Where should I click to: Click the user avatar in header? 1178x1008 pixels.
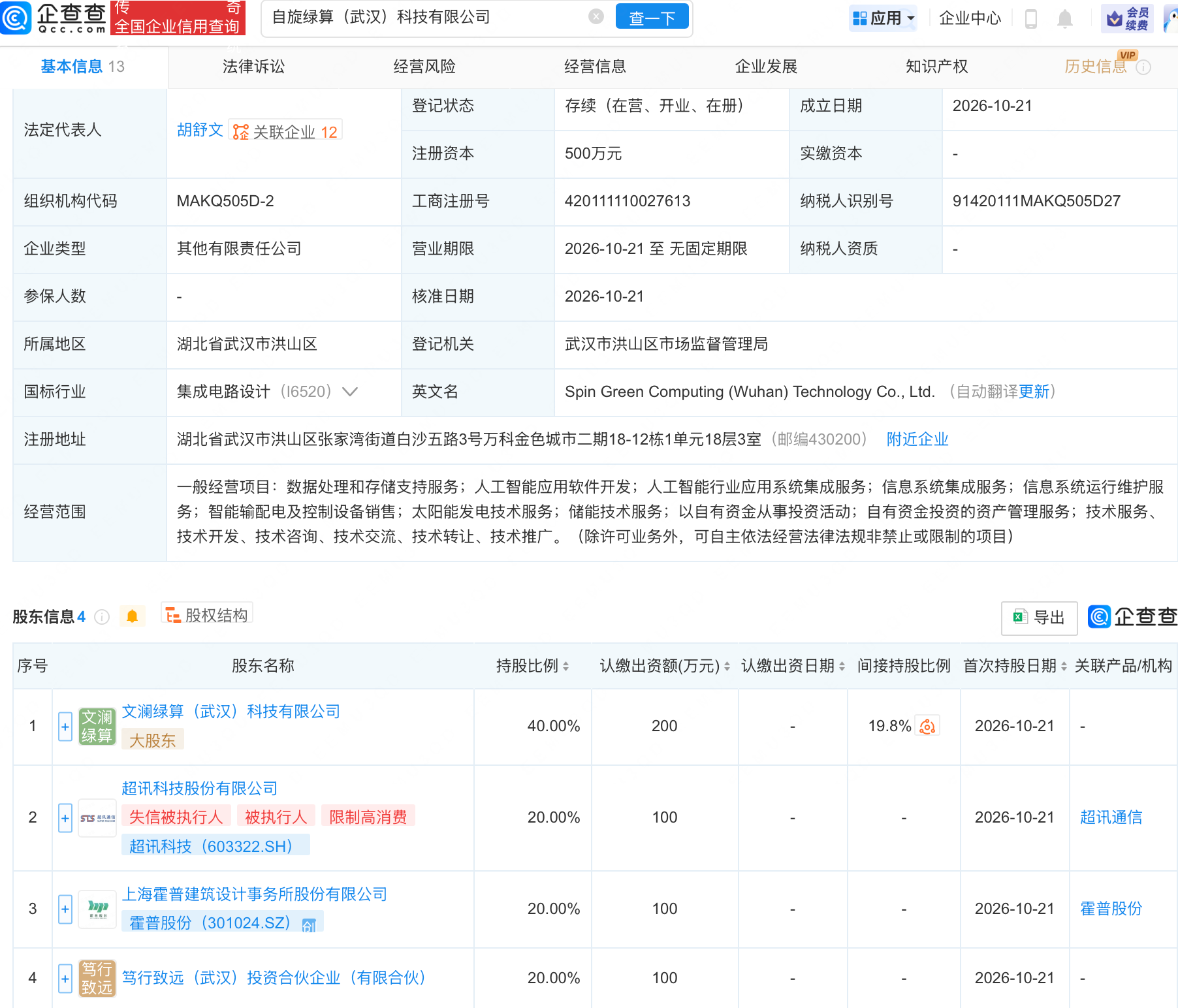point(1171,18)
